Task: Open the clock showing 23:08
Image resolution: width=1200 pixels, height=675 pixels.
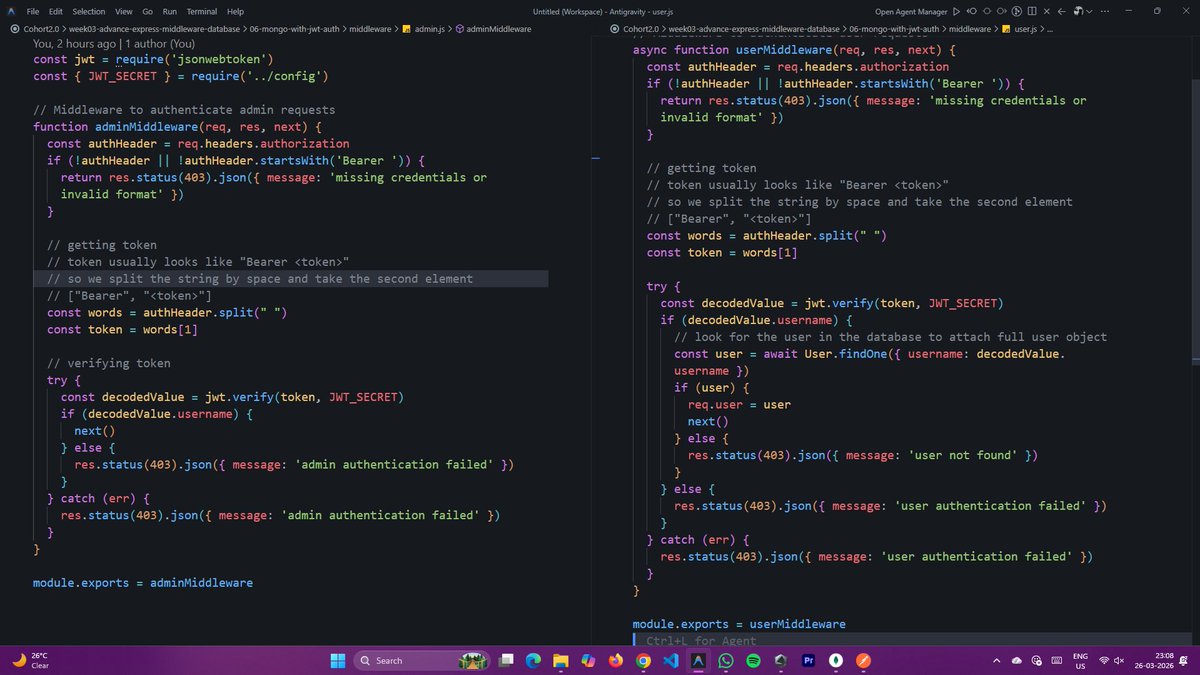Action: [x=1155, y=660]
